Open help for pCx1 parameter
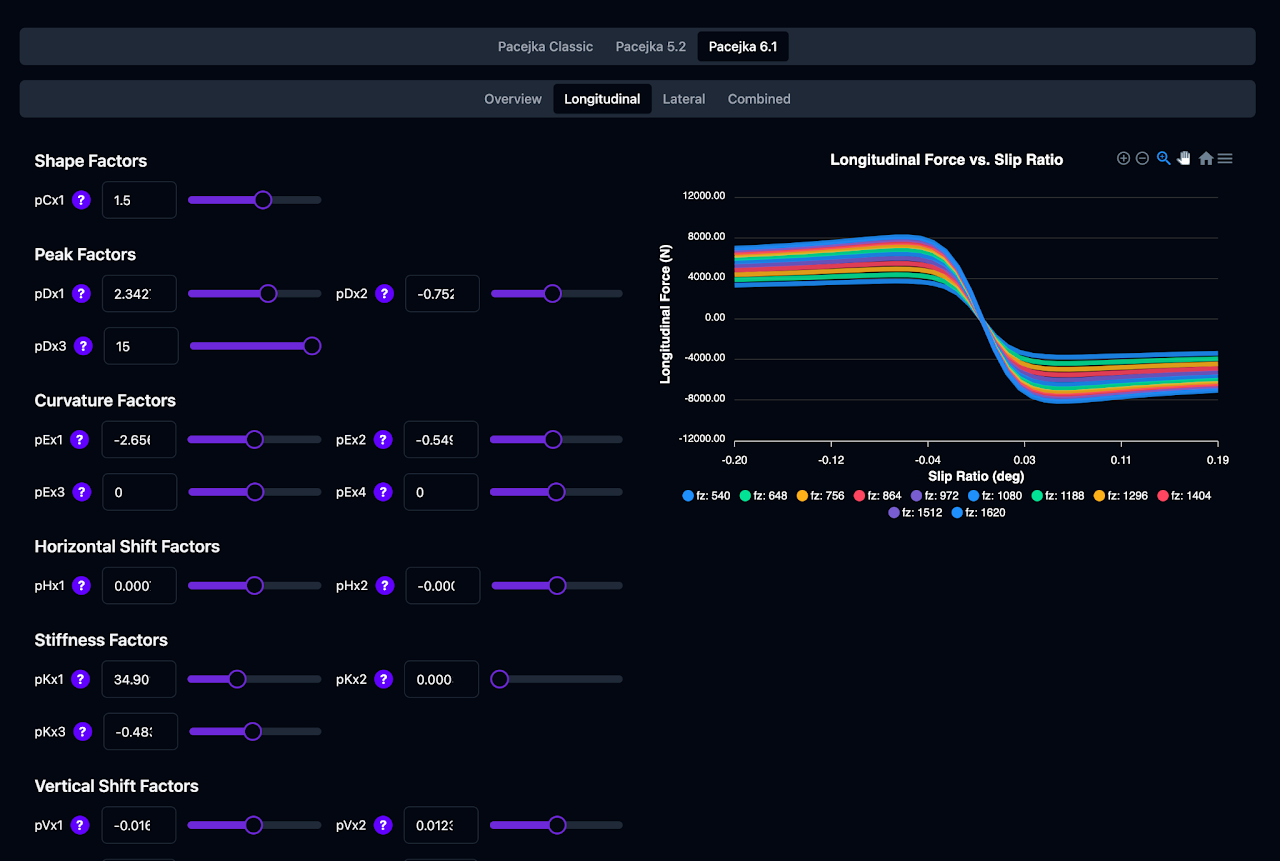 [x=82, y=200]
